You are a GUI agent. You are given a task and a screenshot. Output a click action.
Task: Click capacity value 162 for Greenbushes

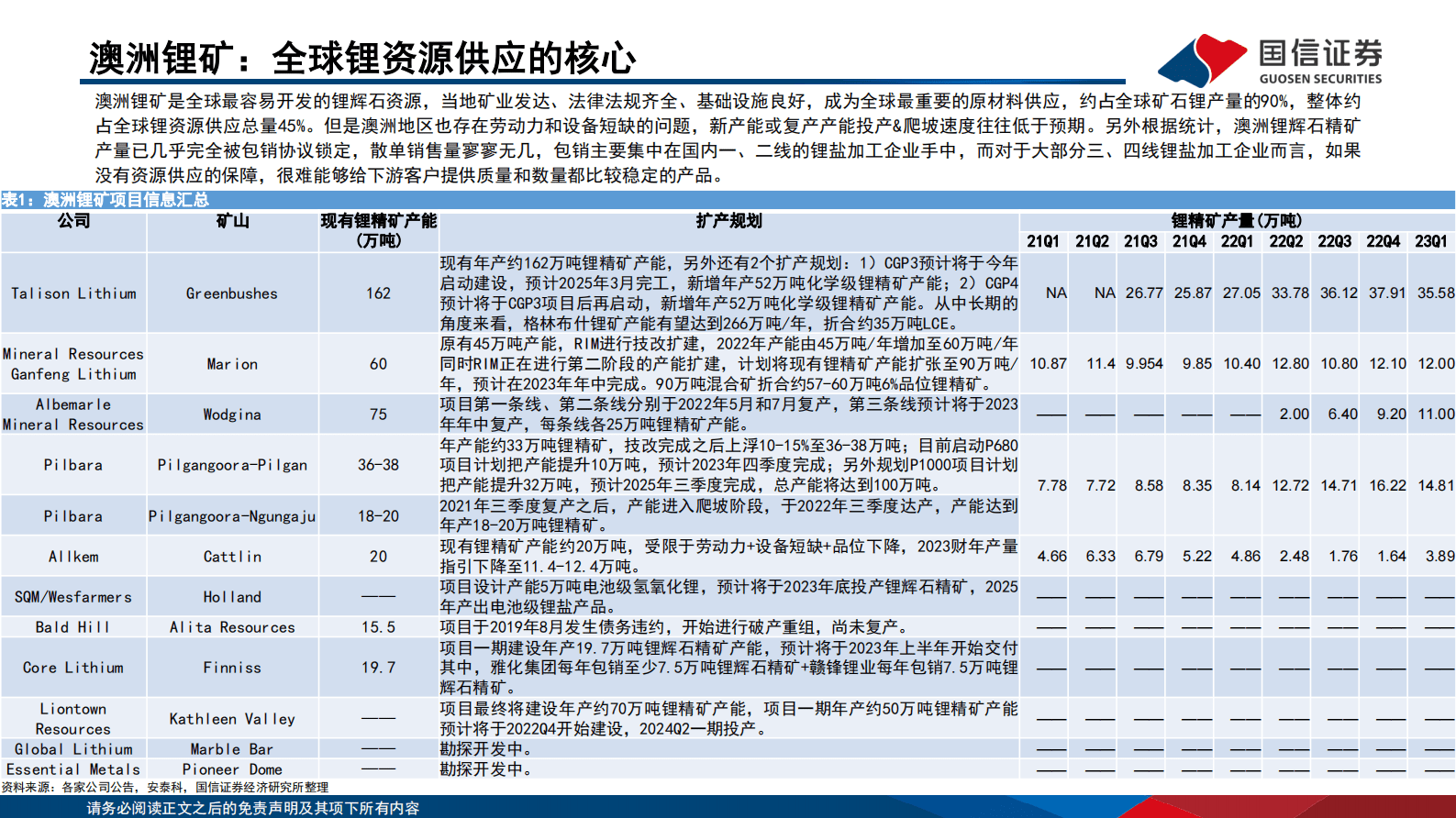tap(378, 293)
